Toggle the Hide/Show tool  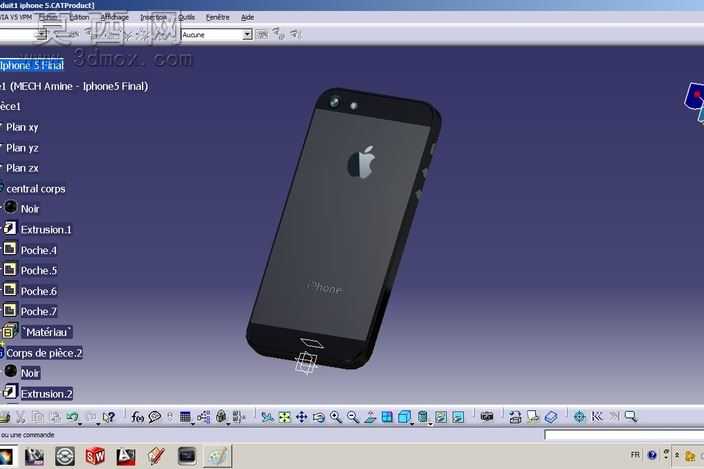[441, 417]
